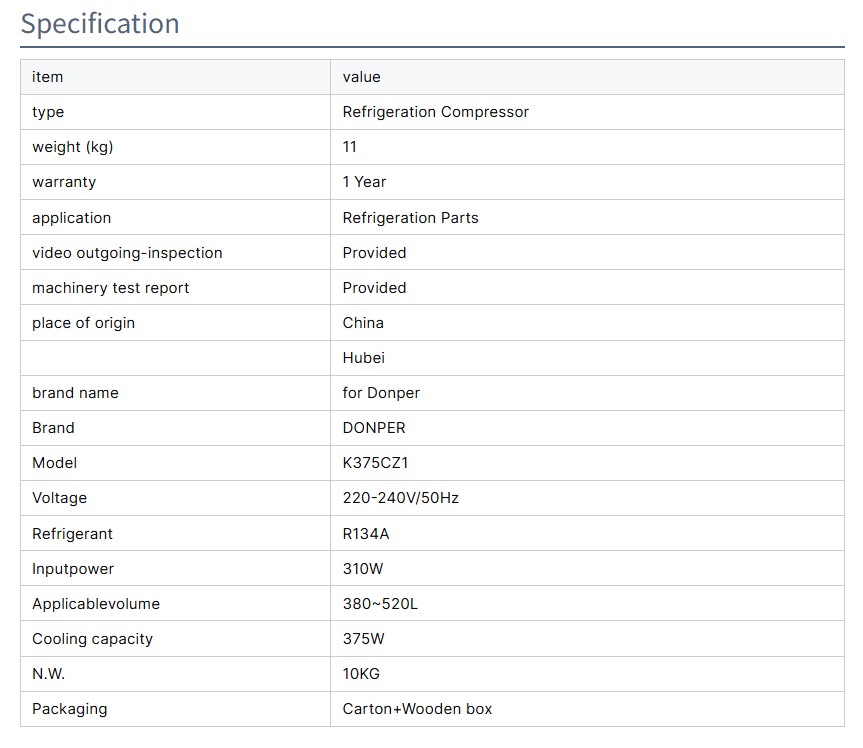The width and height of the screenshot is (863, 748).
Task: Click the model number K375CZ1
Action: pos(377,463)
